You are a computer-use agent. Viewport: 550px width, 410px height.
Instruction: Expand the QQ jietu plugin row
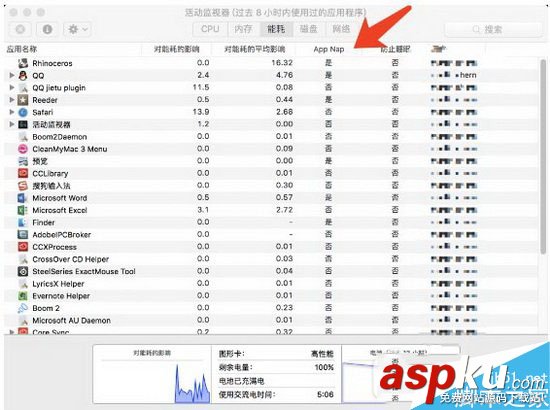point(12,88)
